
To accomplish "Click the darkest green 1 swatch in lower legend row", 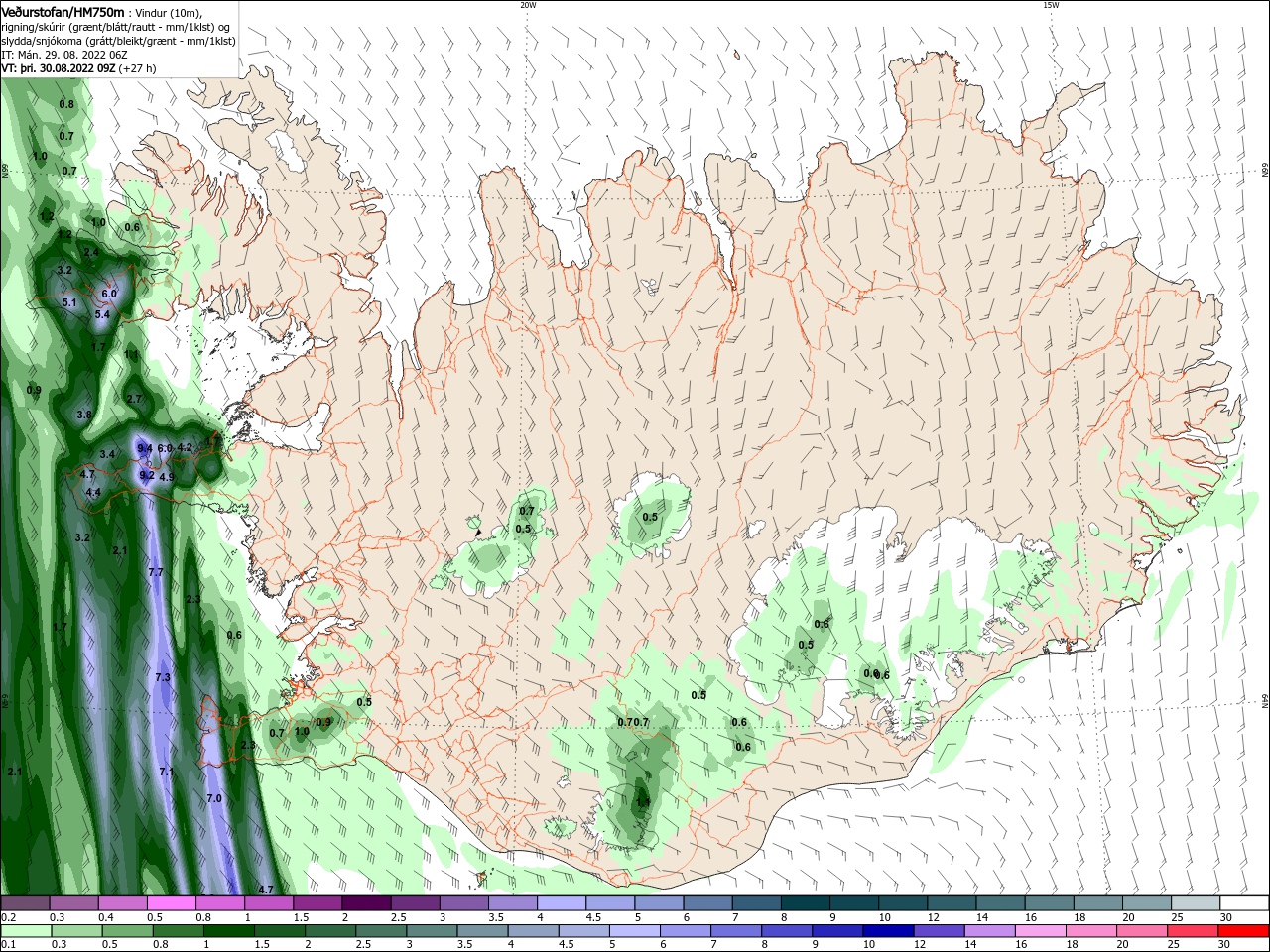I will pos(228,931).
